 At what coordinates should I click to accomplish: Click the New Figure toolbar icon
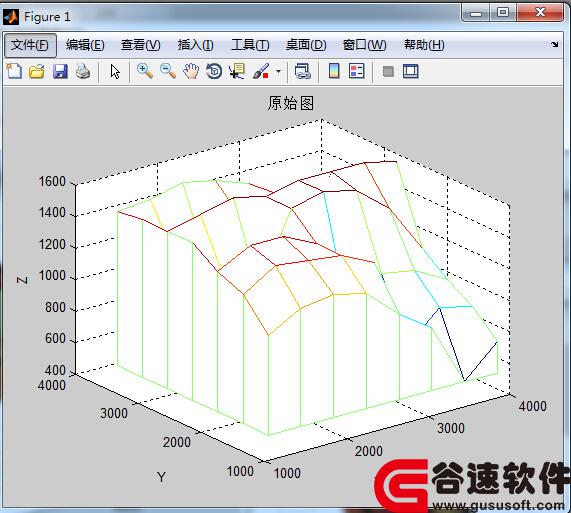(x=14, y=71)
